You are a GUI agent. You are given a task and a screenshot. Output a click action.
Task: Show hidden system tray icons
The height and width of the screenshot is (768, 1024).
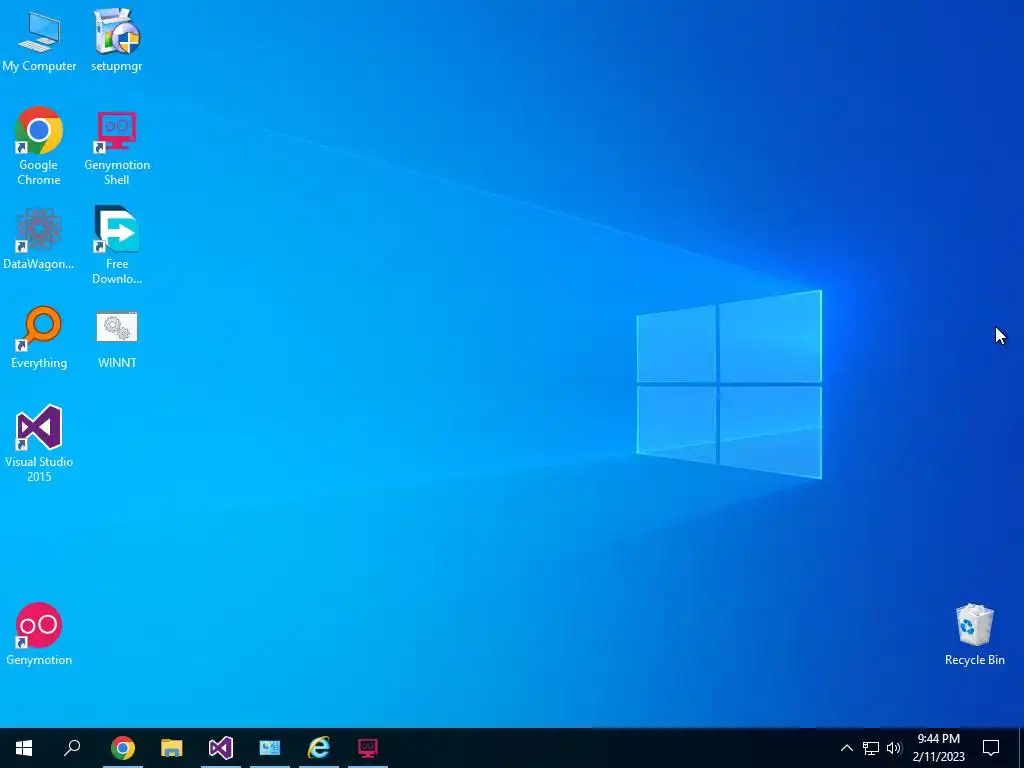[x=846, y=748]
